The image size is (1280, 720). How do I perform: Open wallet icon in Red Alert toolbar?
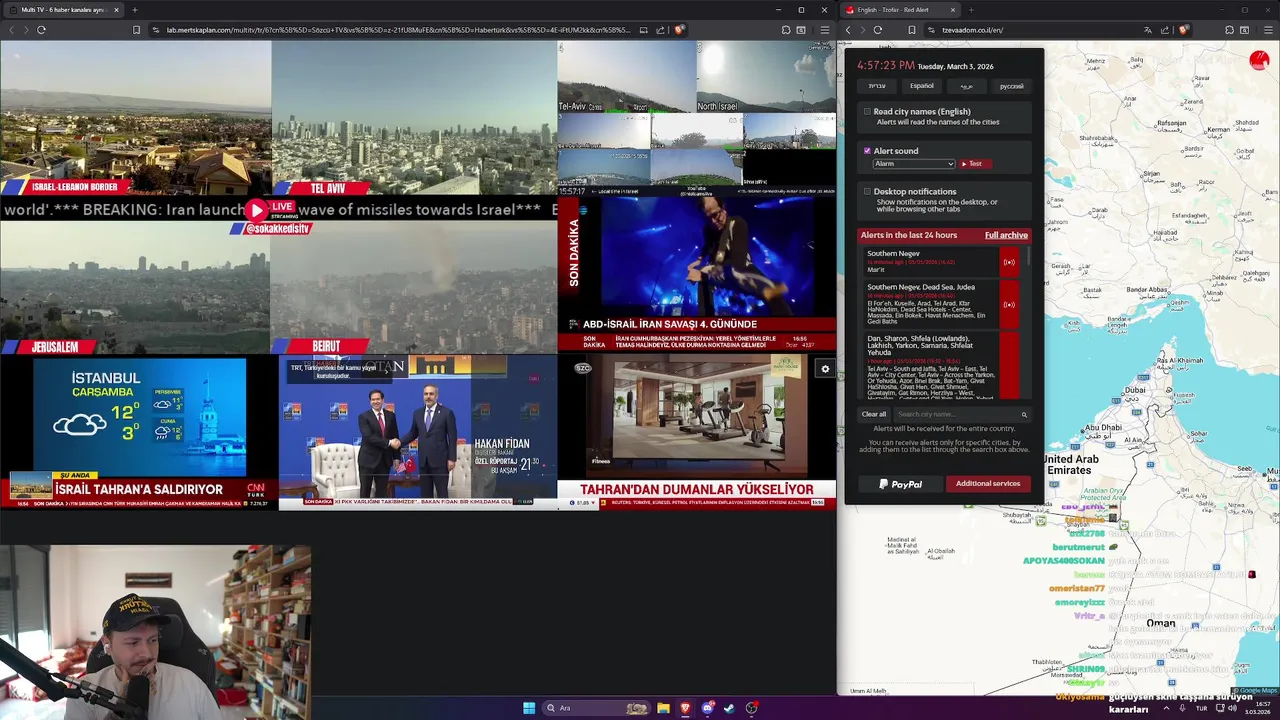click(1245, 30)
